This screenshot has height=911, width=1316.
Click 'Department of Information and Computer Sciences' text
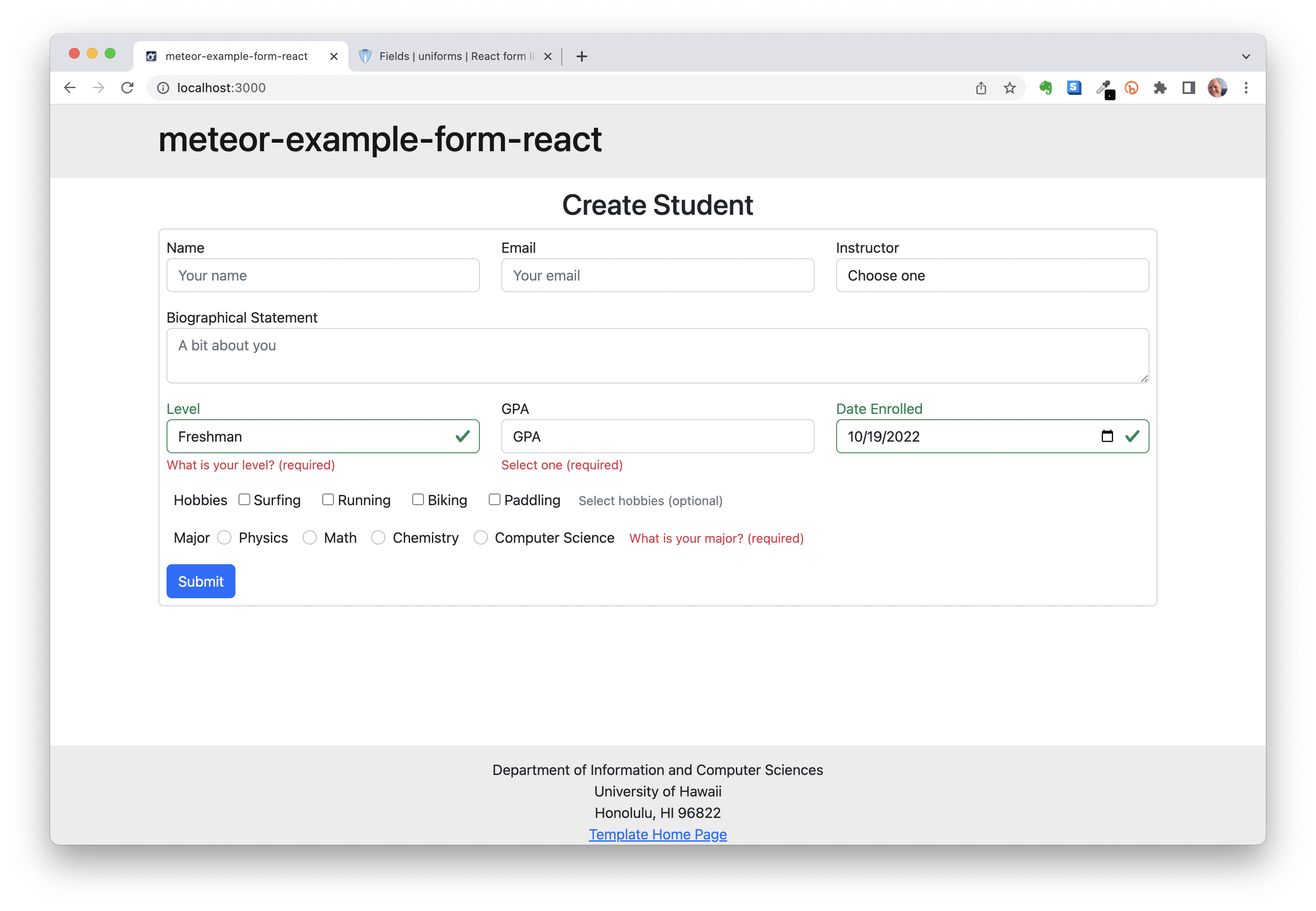point(658,770)
